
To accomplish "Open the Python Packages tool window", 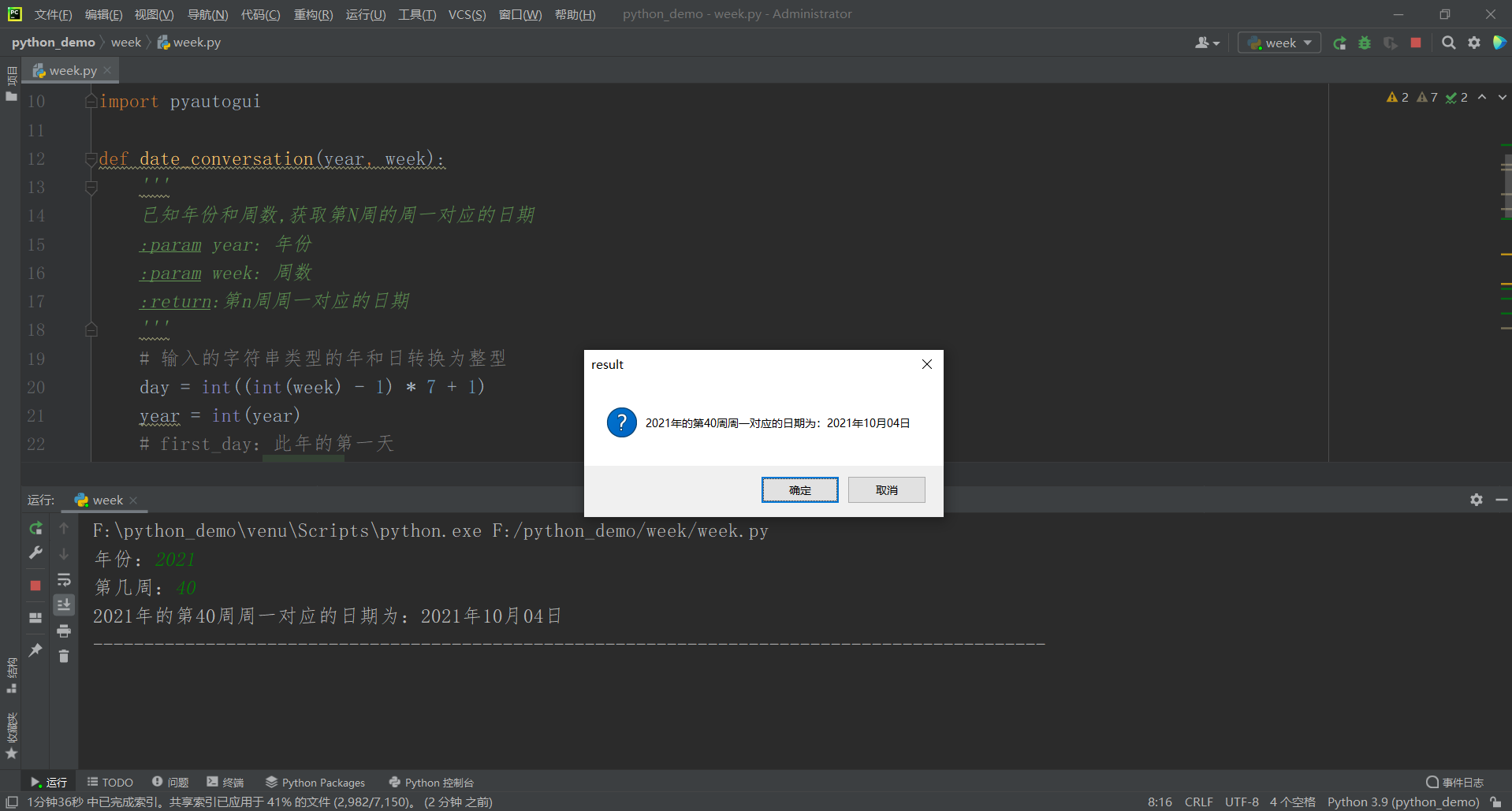I will pos(315,783).
